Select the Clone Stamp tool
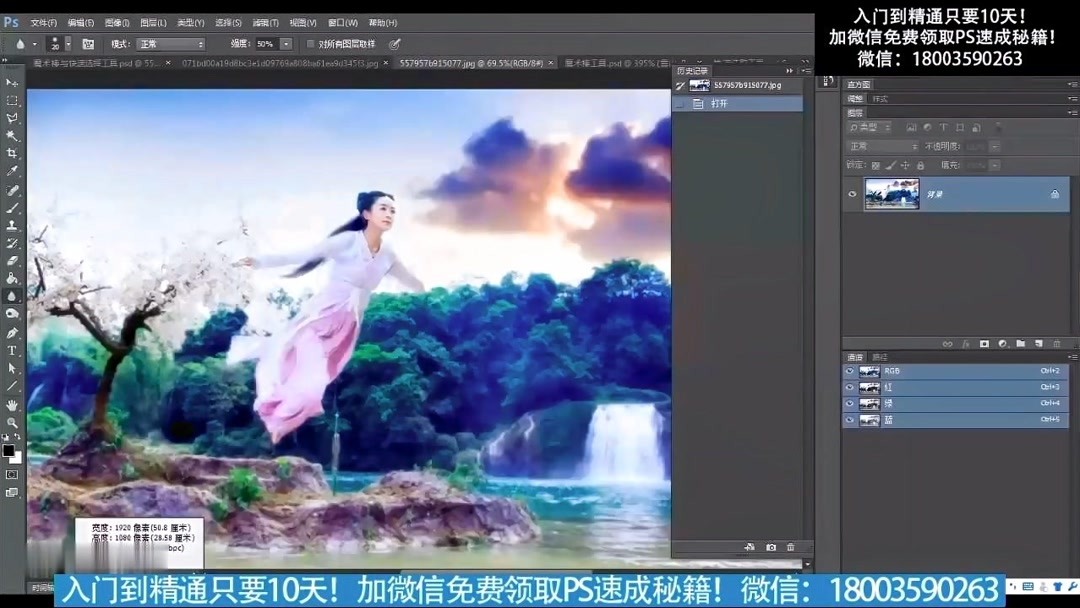1080x608 pixels. tap(13, 223)
